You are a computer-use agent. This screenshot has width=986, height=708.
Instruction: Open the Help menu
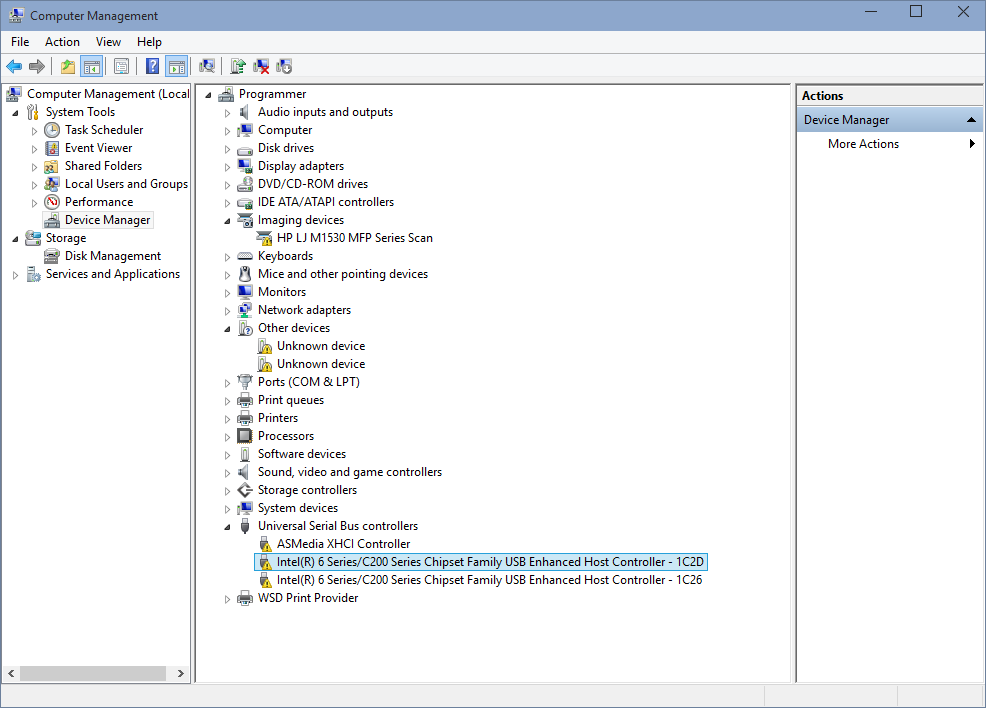(x=149, y=41)
